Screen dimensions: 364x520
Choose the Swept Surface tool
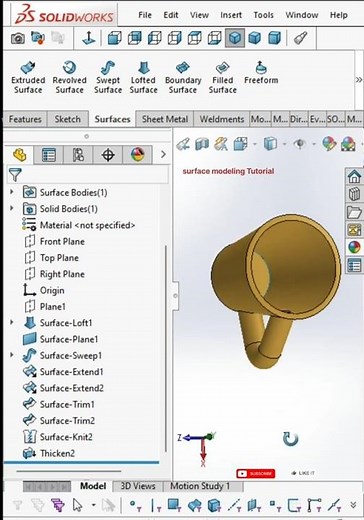108,77
